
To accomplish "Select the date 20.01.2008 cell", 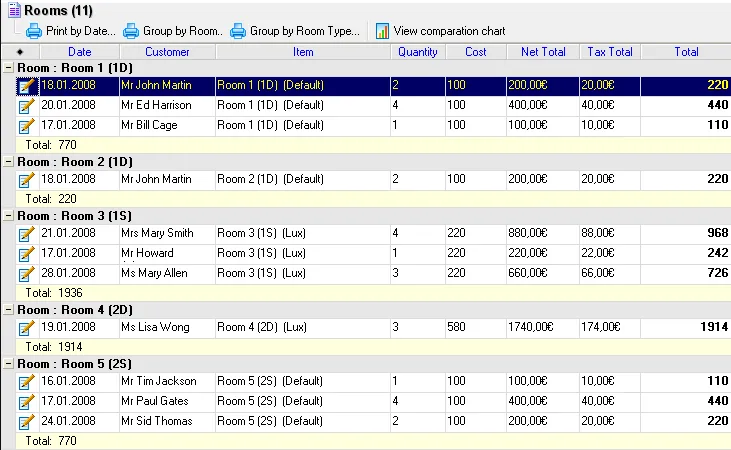I will click(79, 105).
